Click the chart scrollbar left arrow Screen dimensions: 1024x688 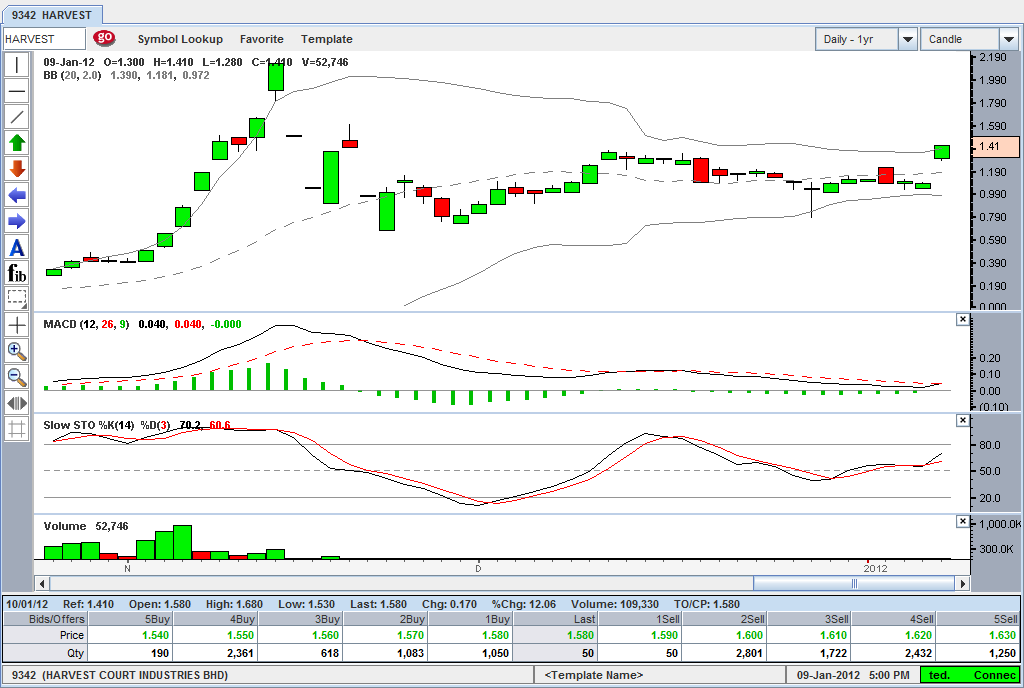coord(42,584)
